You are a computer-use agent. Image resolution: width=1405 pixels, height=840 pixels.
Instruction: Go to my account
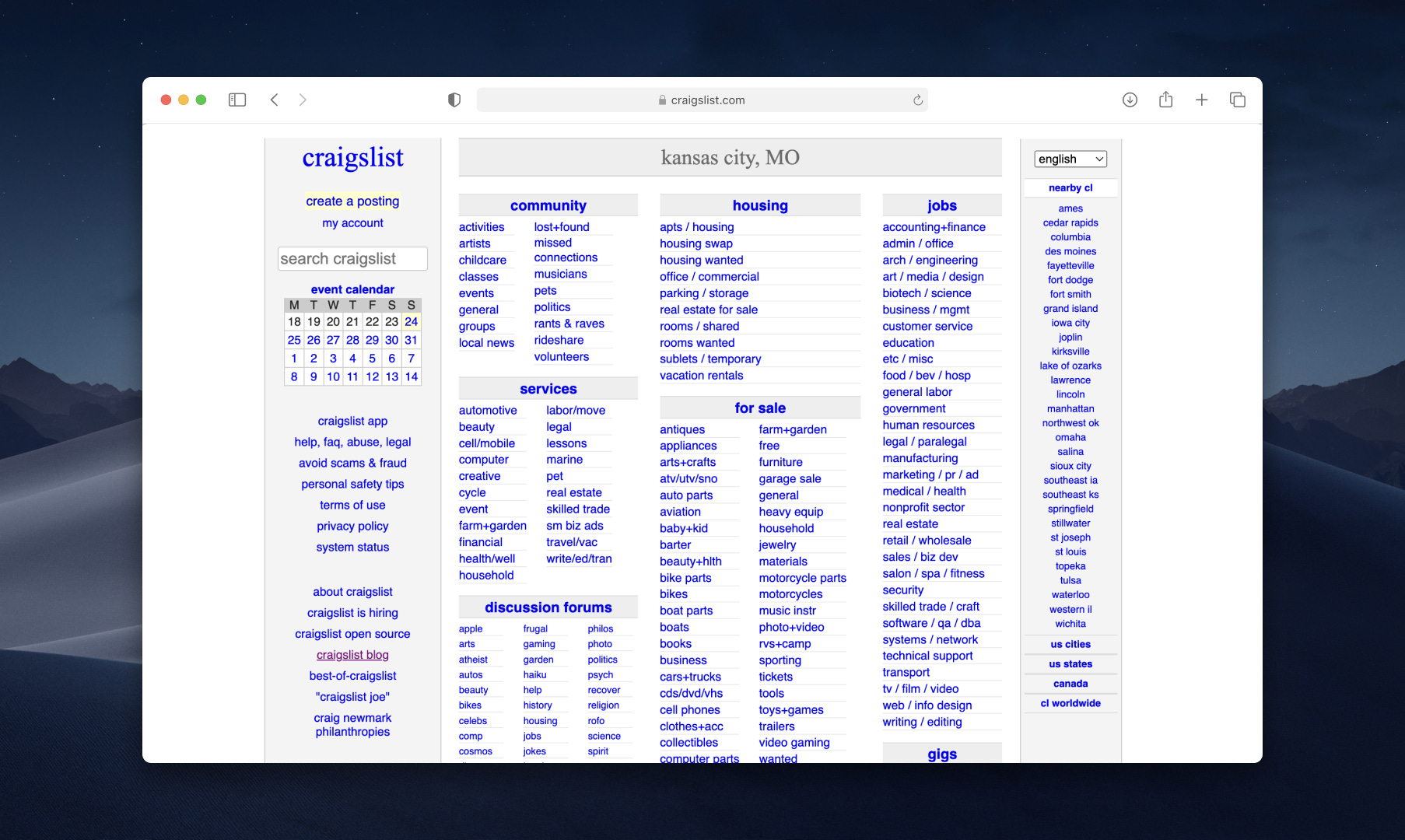[x=352, y=222]
